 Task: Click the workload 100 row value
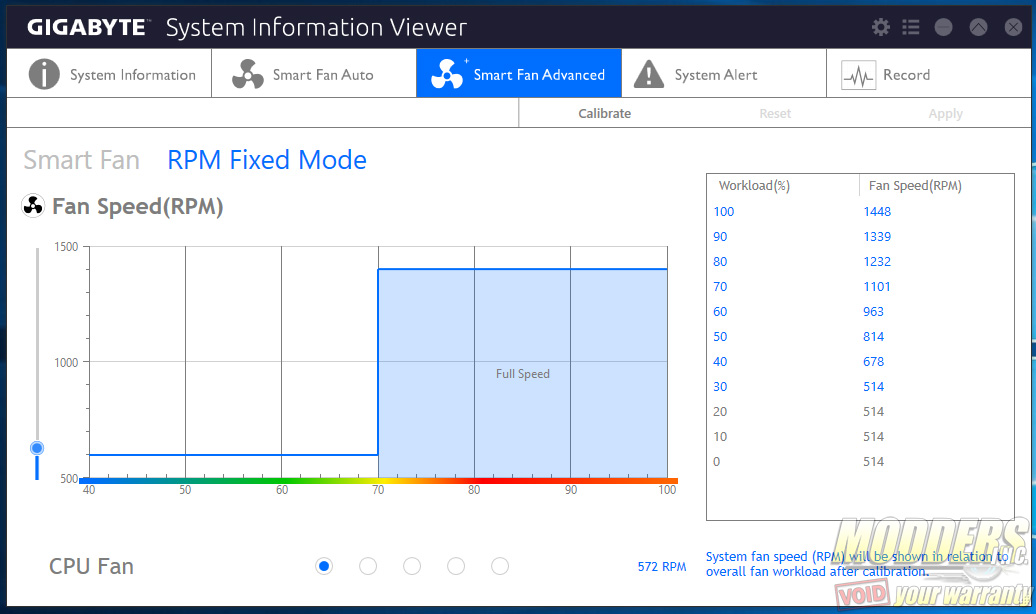[x=723, y=211]
